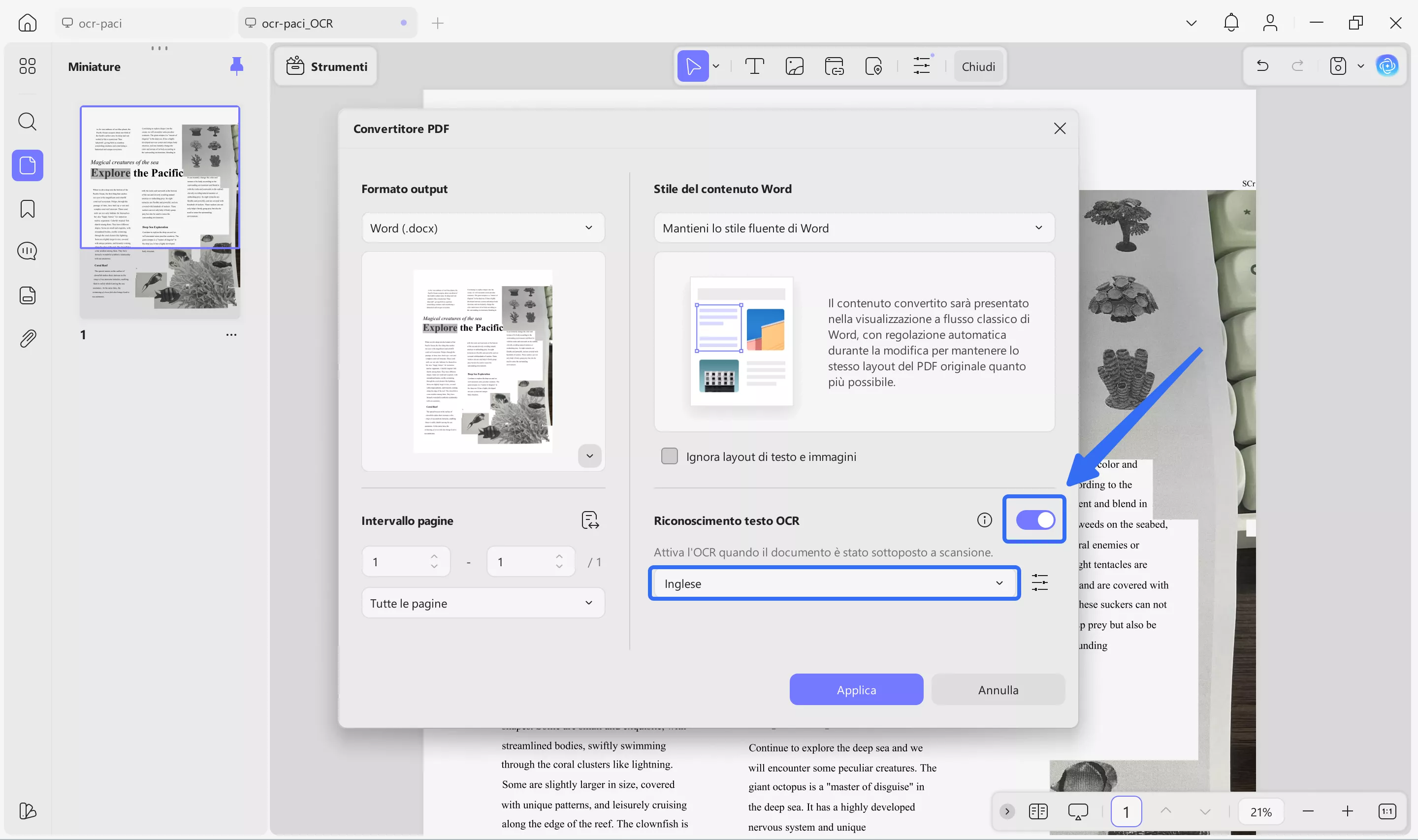Enable Ignora layout di testo e immagini
Image resolution: width=1418 pixels, height=840 pixels.
pyautogui.click(x=669, y=455)
